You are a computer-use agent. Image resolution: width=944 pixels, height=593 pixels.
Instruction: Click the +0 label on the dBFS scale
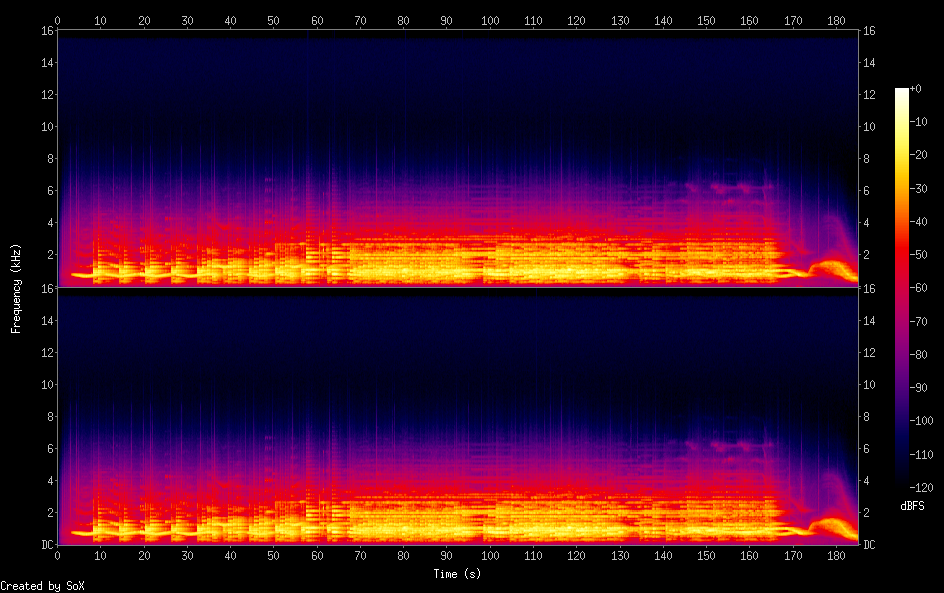click(x=917, y=89)
